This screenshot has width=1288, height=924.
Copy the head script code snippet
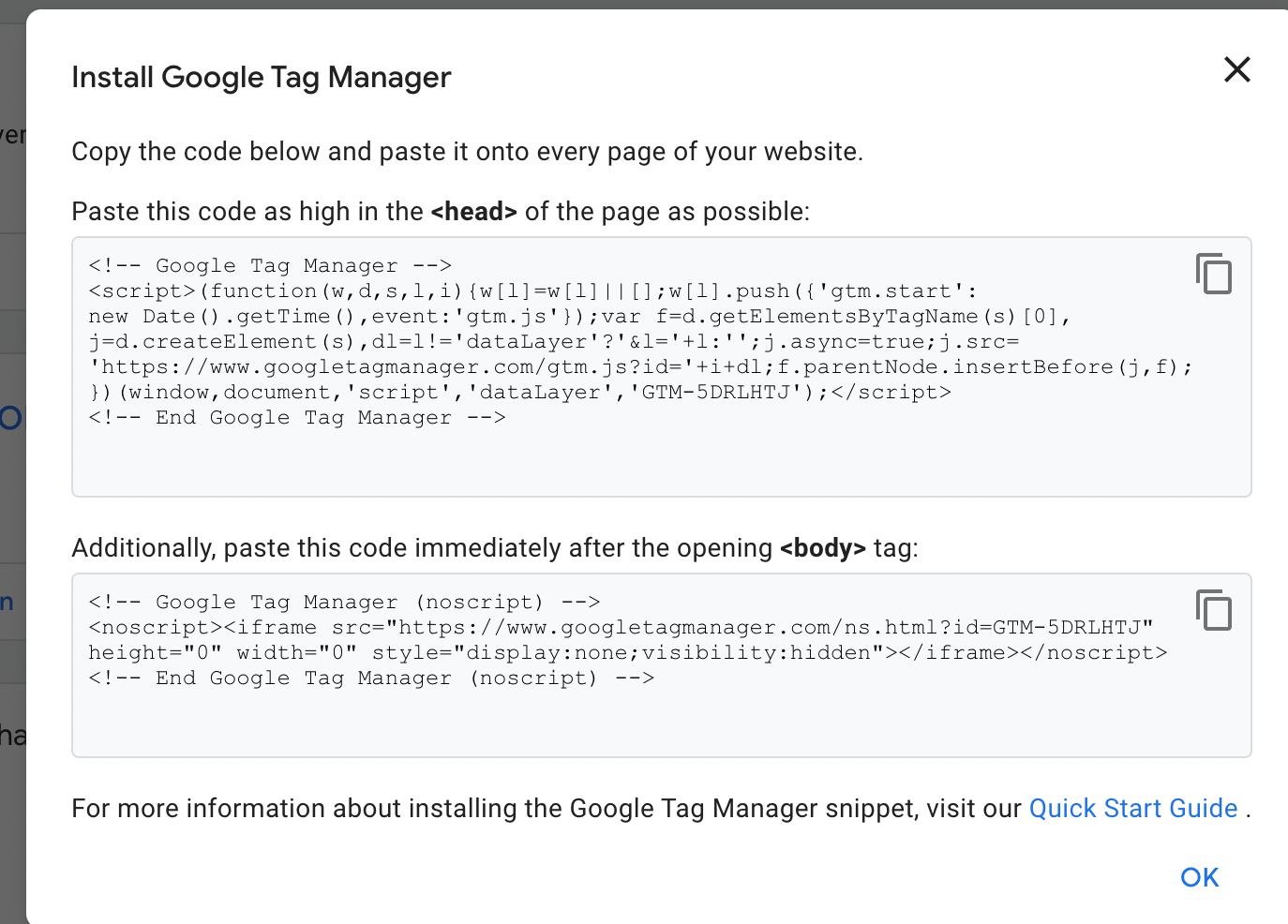[x=1214, y=274]
